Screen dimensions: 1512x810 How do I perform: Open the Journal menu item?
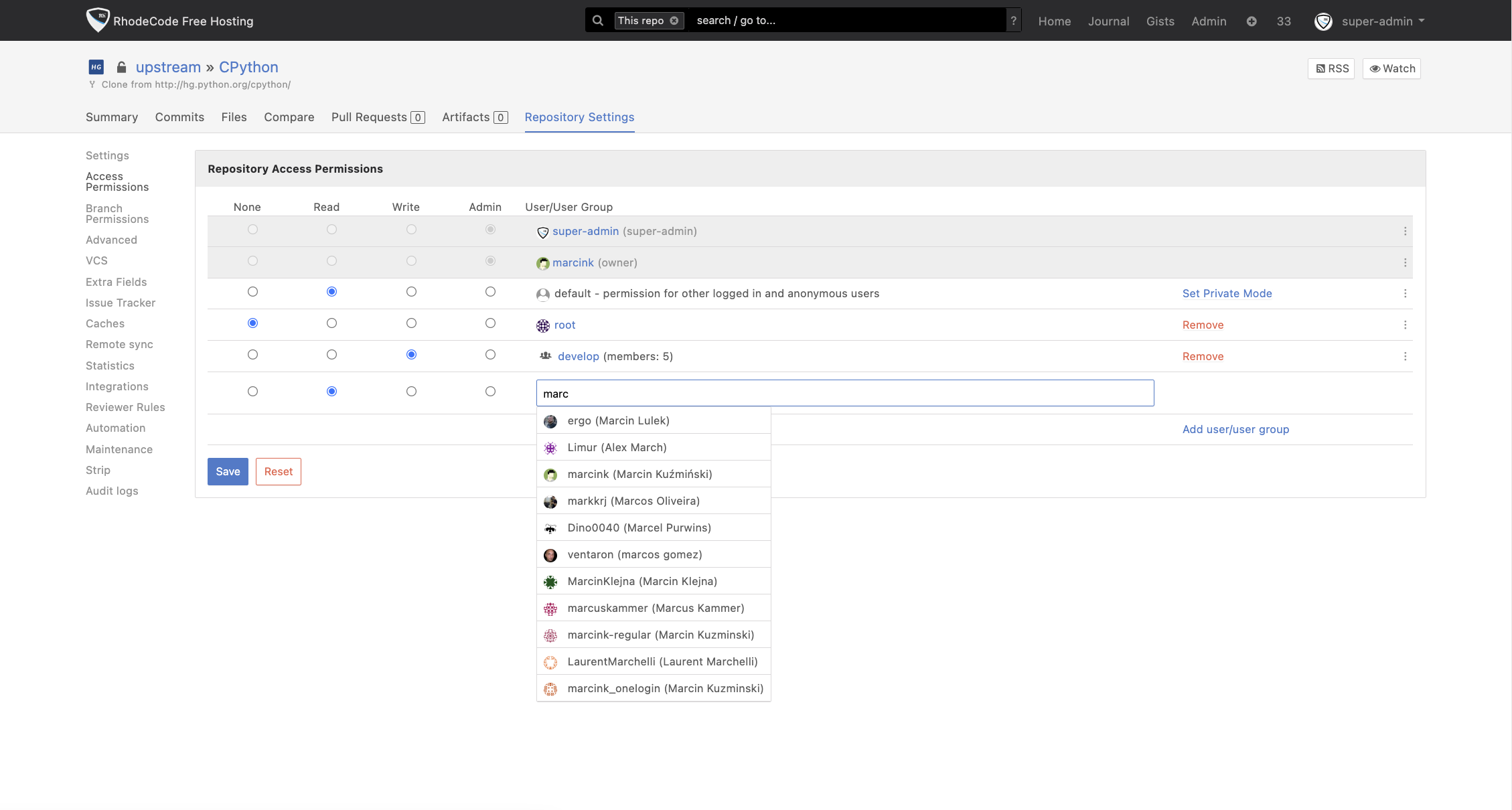pos(1108,21)
